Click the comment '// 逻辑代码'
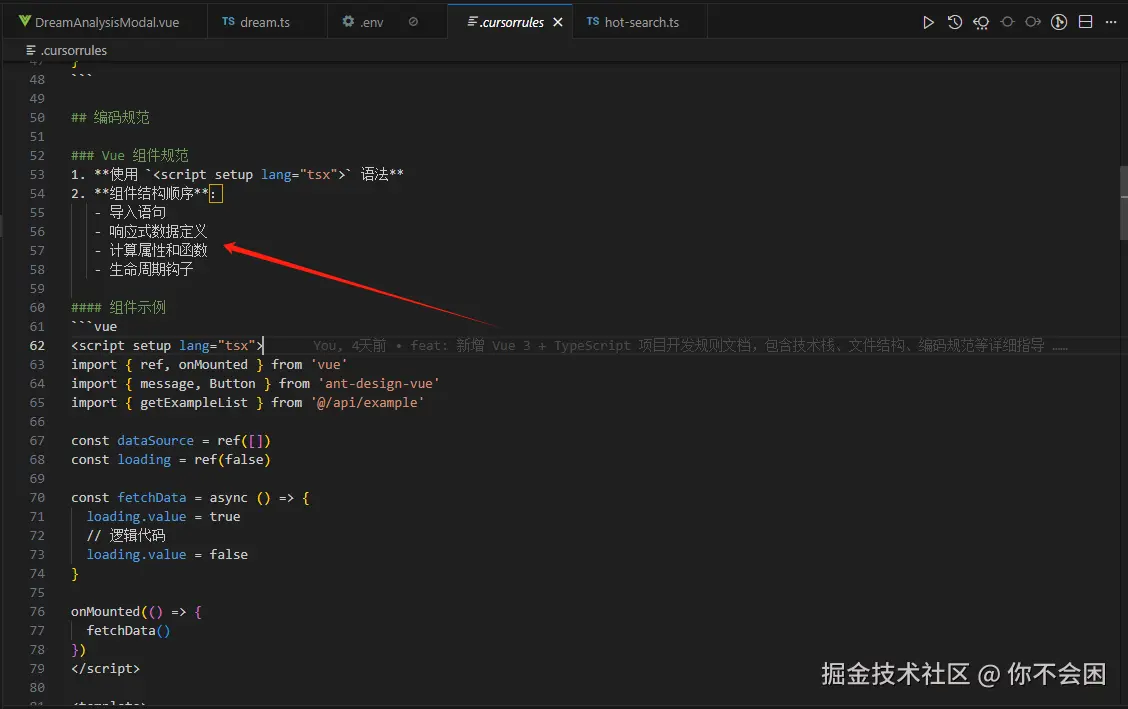 click(x=126, y=536)
